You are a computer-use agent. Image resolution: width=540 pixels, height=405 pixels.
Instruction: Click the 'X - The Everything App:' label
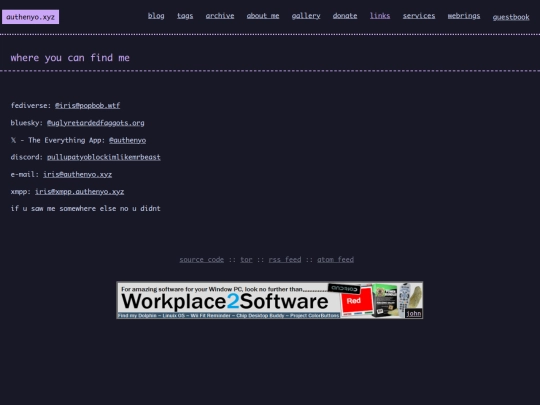click(x=58, y=140)
